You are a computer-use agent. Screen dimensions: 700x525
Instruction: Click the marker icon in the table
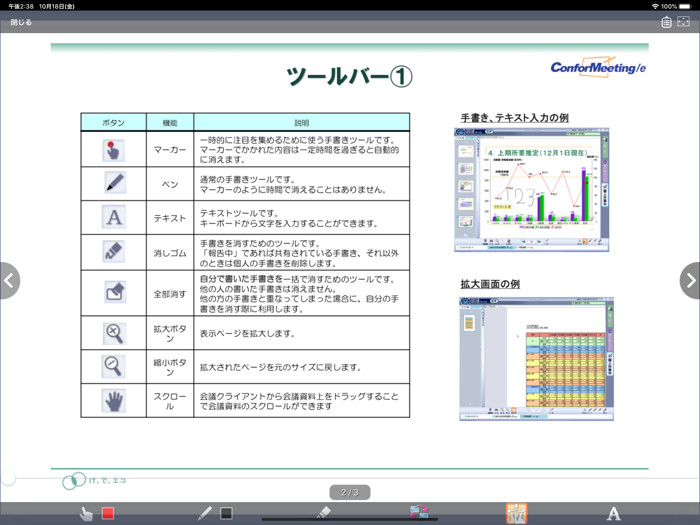[113, 150]
